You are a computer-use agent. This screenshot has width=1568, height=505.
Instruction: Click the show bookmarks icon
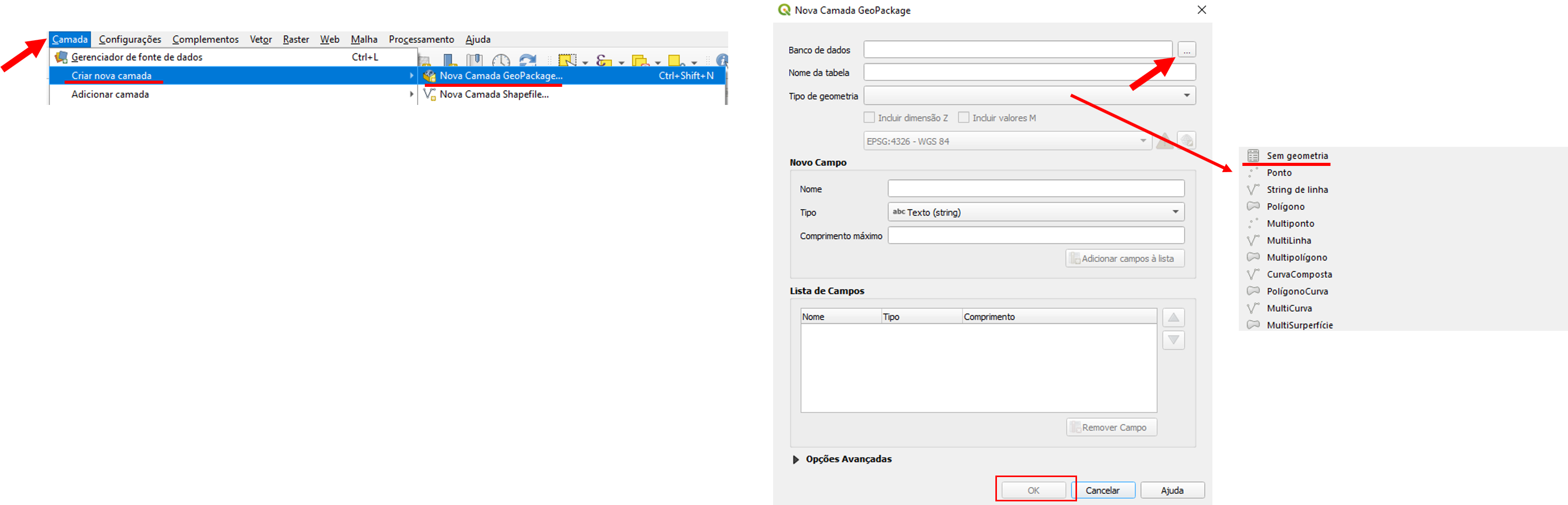(x=474, y=60)
